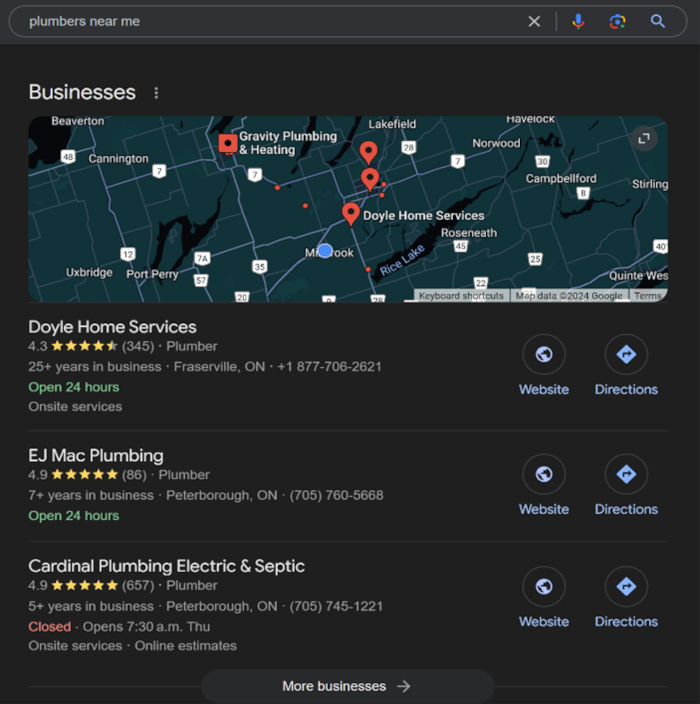
Task: Visit the Doyle Home Services website
Action: click(x=544, y=365)
